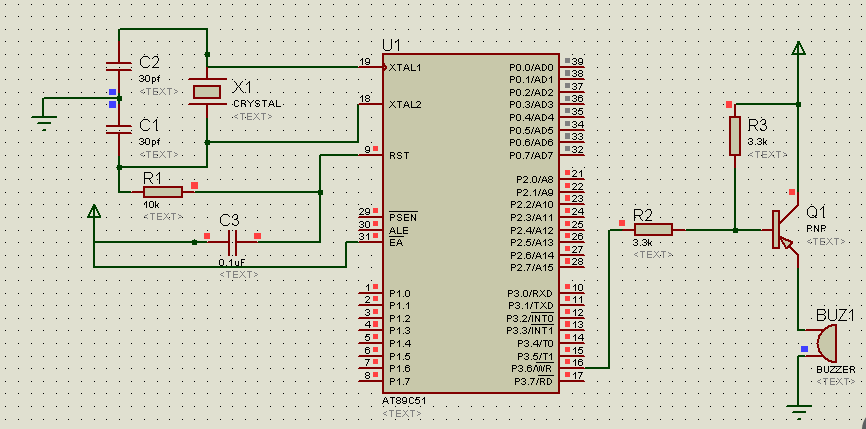Click the EA pin label
The height and width of the screenshot is (429, 866).
tap(395, 242)
